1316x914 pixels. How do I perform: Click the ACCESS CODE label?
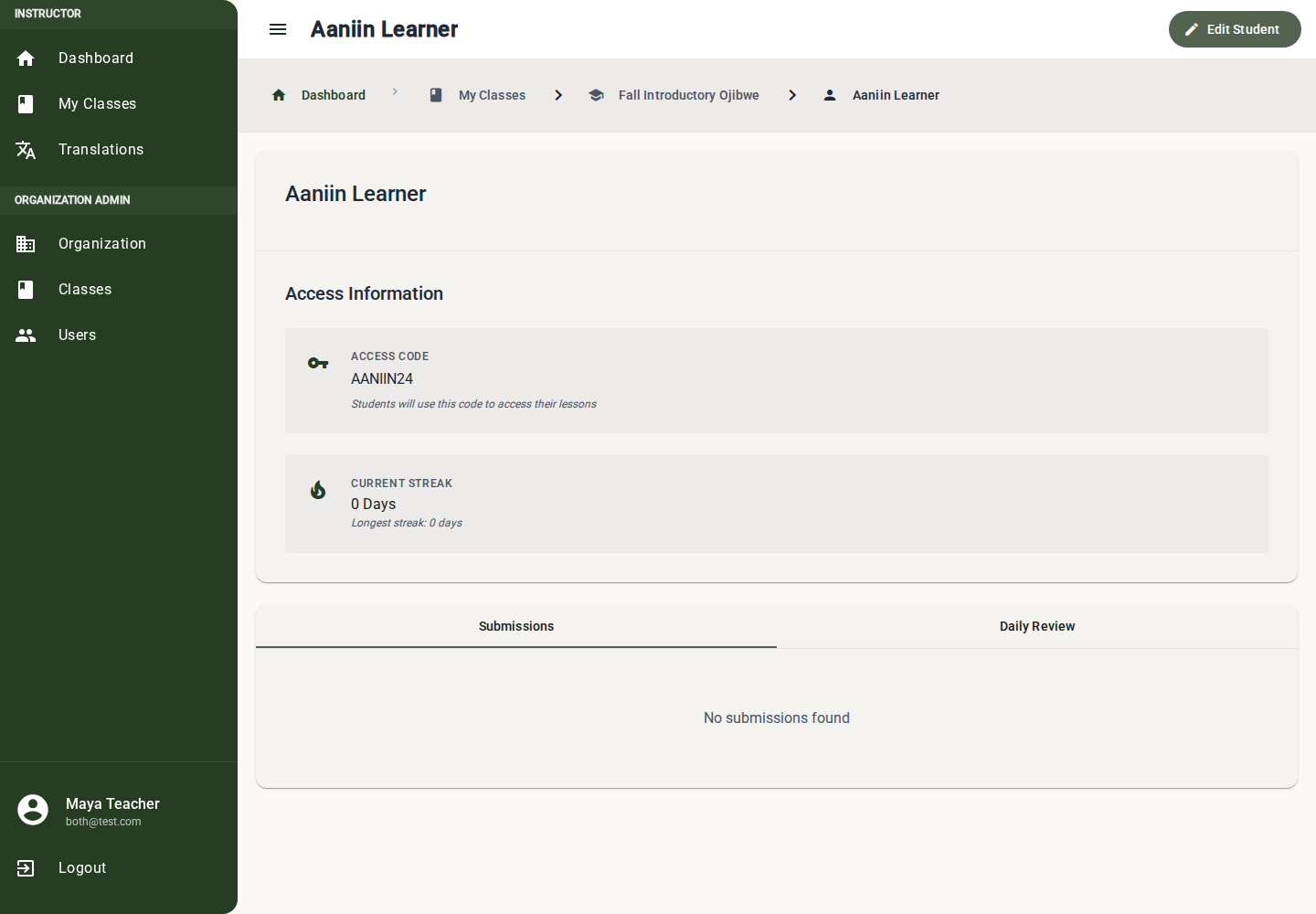pyautogui.click(x=389, y=356)
